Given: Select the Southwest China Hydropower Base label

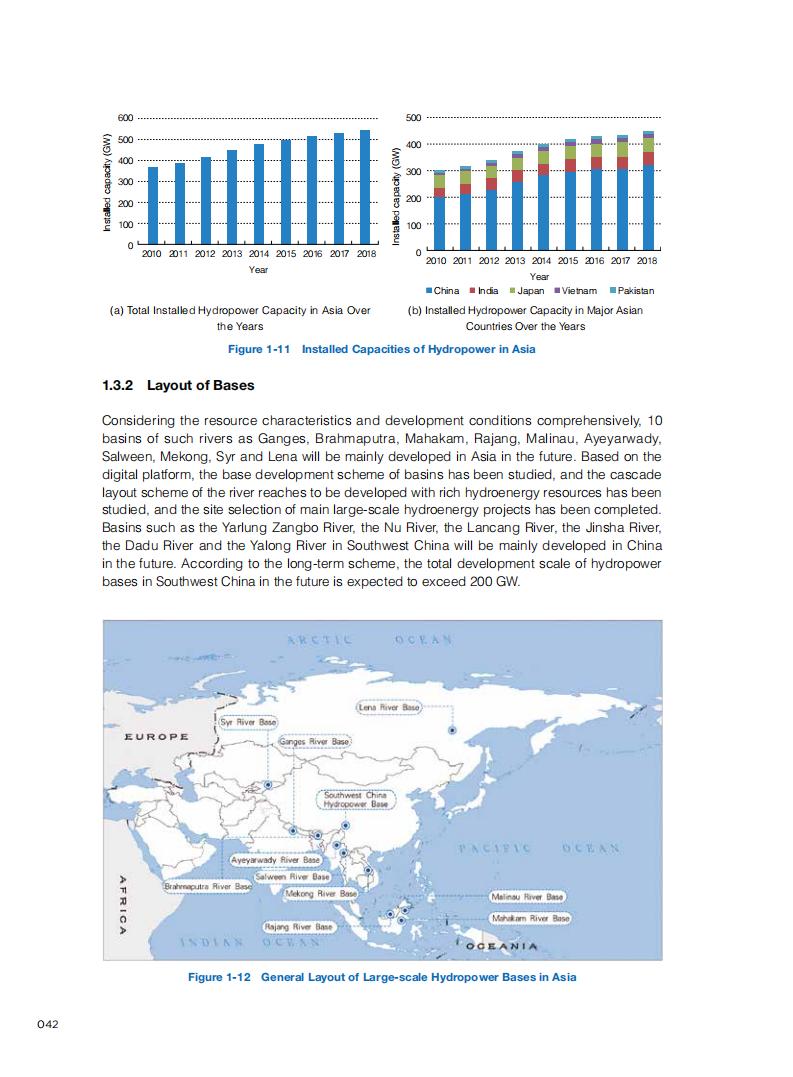Looking at the screenshot, I should click(x=355, y=799).
